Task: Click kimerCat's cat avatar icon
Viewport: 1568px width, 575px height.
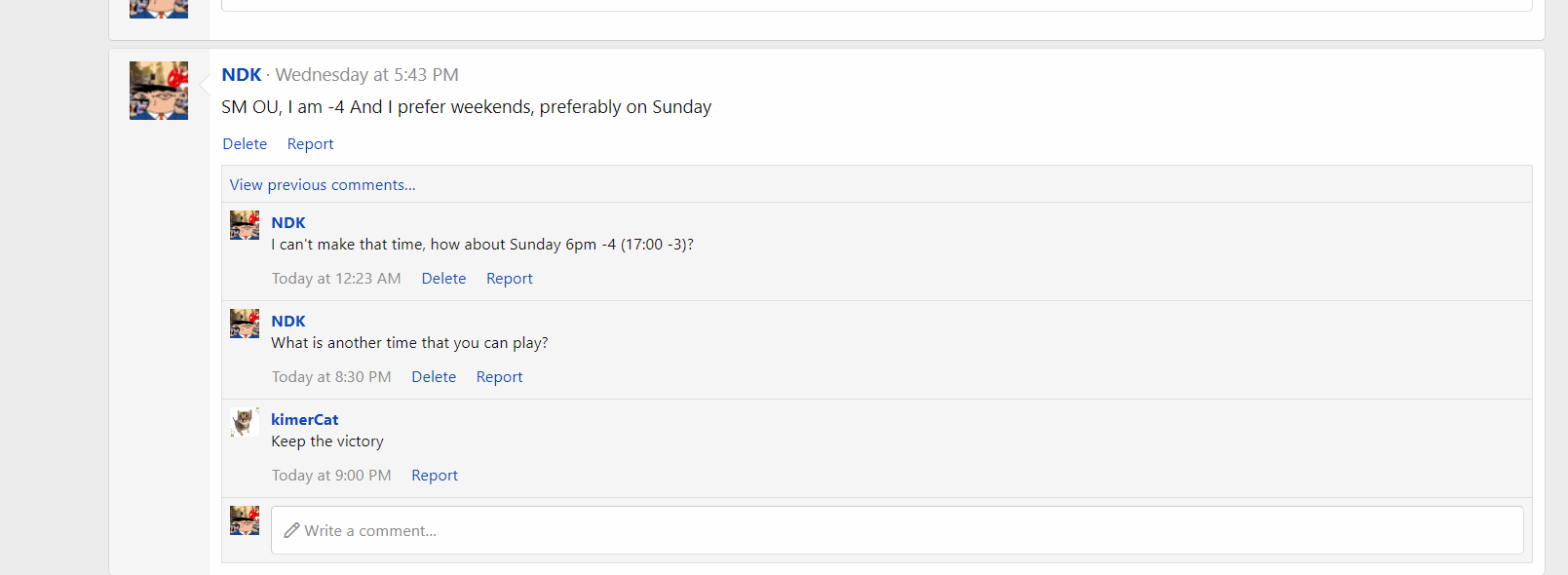Action: (x=245, y=422)
